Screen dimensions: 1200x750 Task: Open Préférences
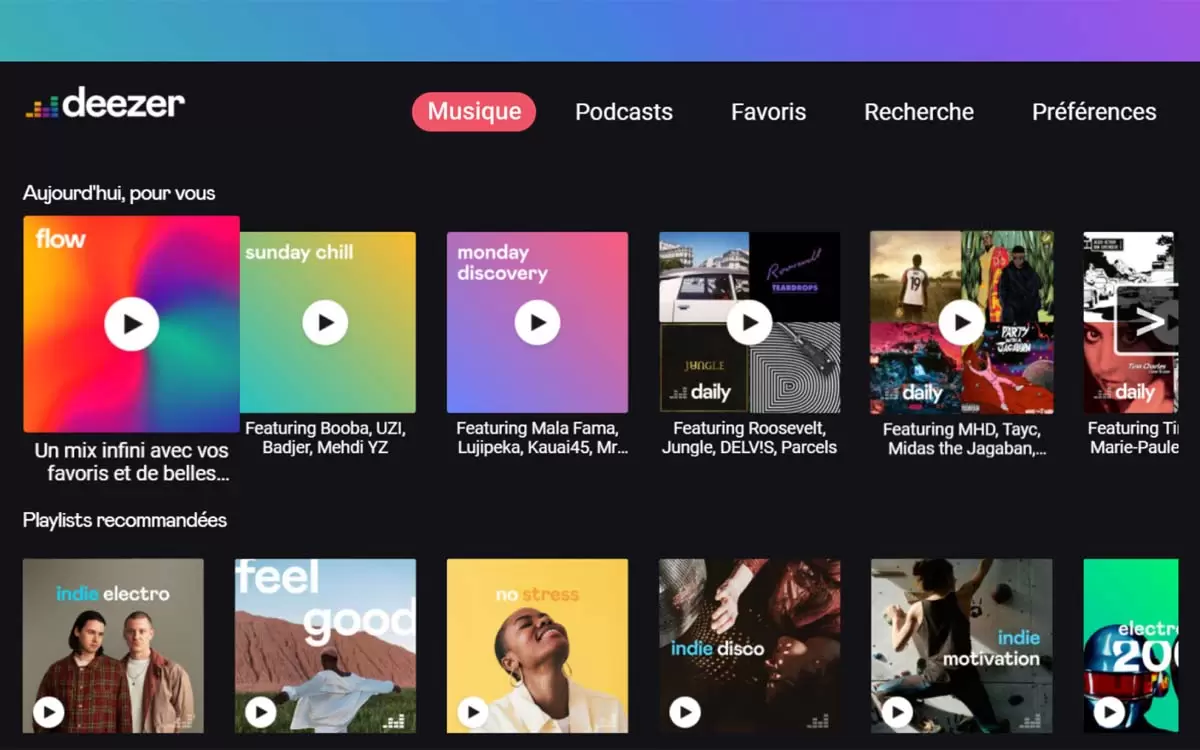pyautogui.click(x=1094, y=112)
